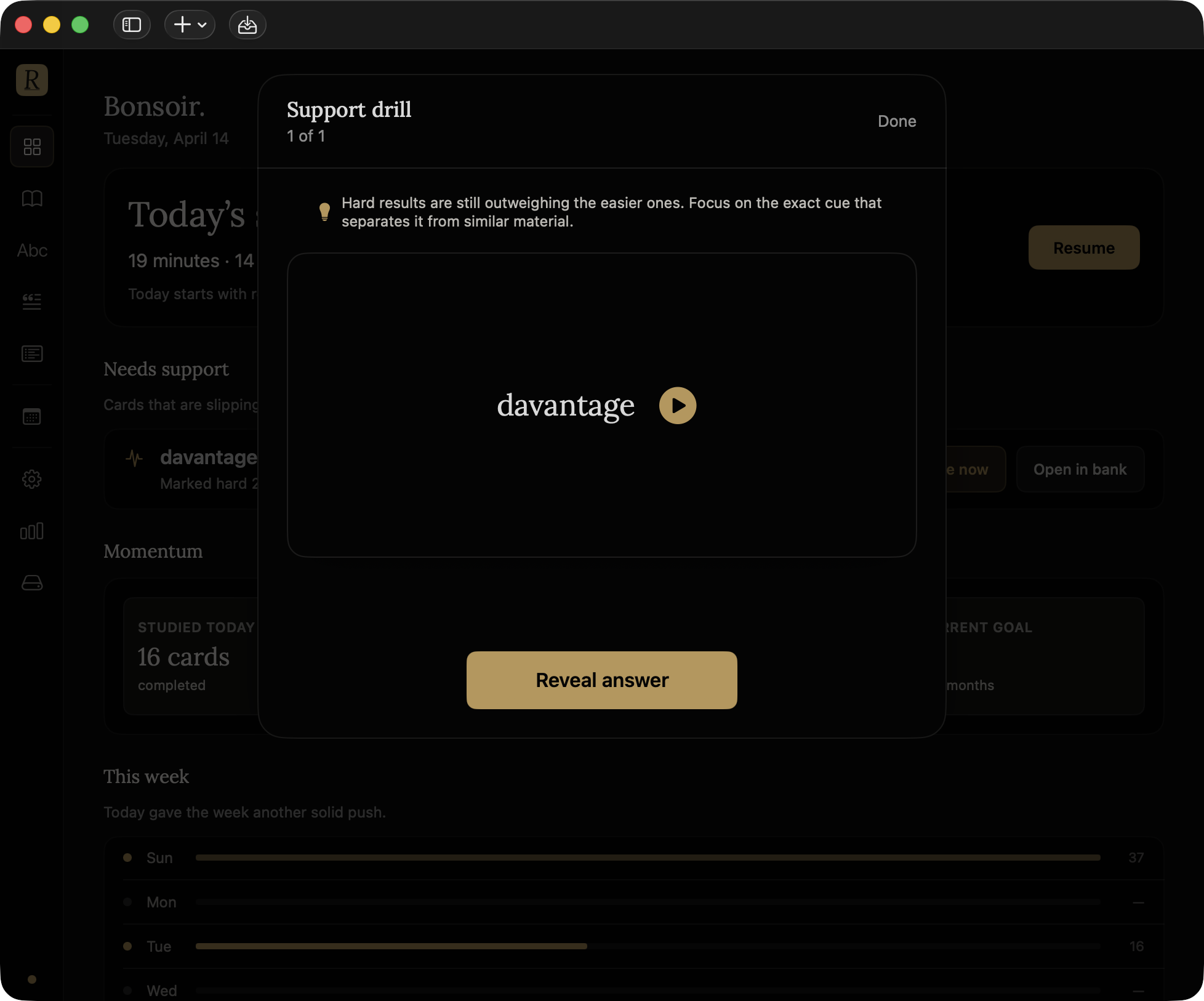Open the text passage sidebar icon

coord(32,354)
